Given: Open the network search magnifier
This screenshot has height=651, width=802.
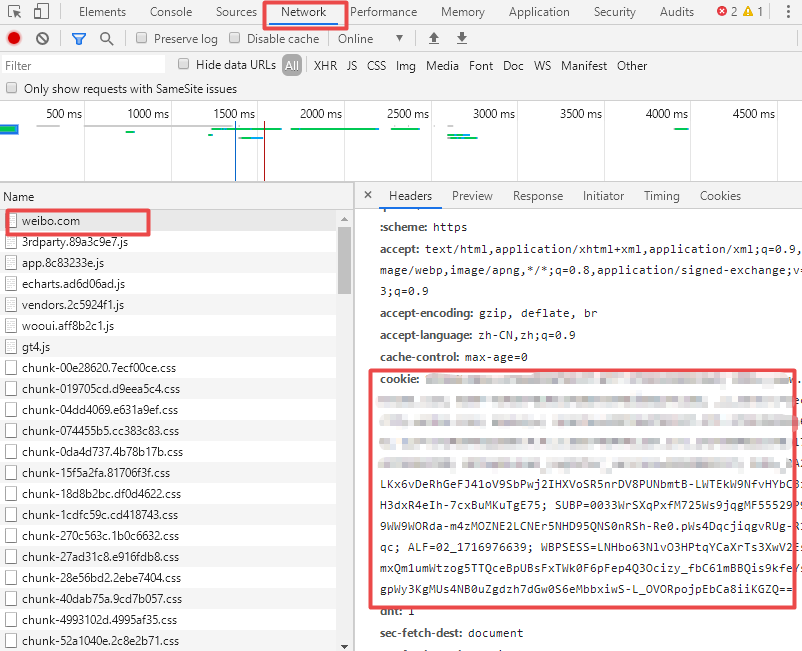Looking at the screenshot, I should (x=106, y=39).
